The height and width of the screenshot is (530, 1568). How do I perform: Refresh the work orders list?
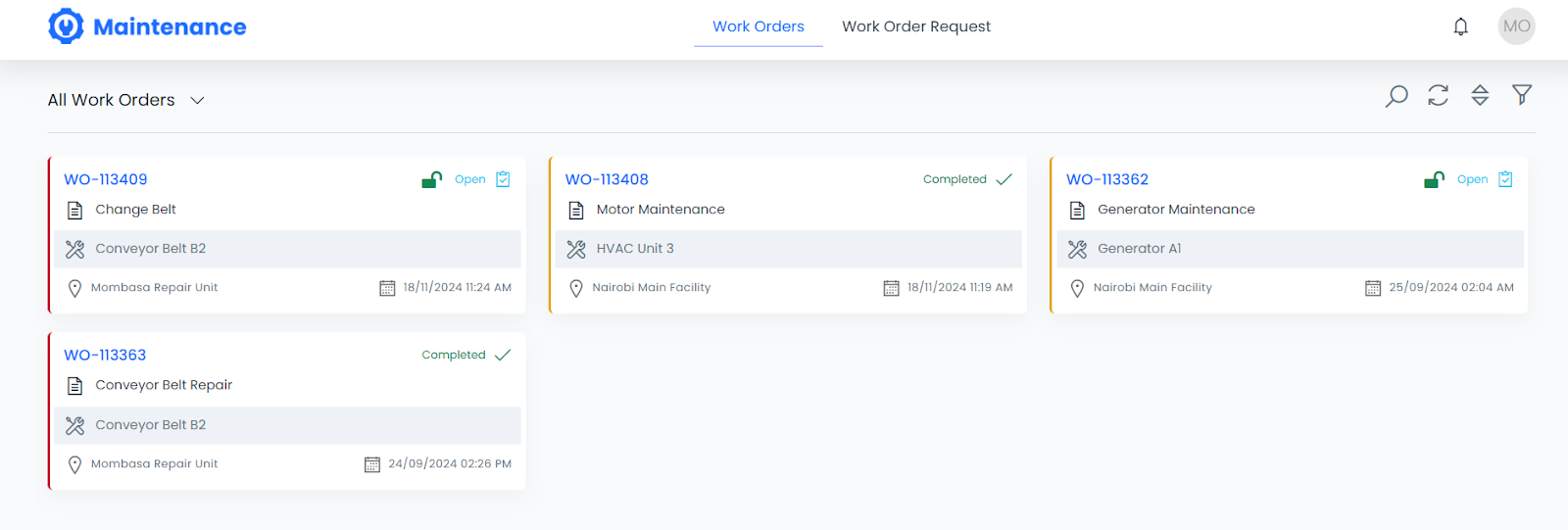[x=1438, y=95]
